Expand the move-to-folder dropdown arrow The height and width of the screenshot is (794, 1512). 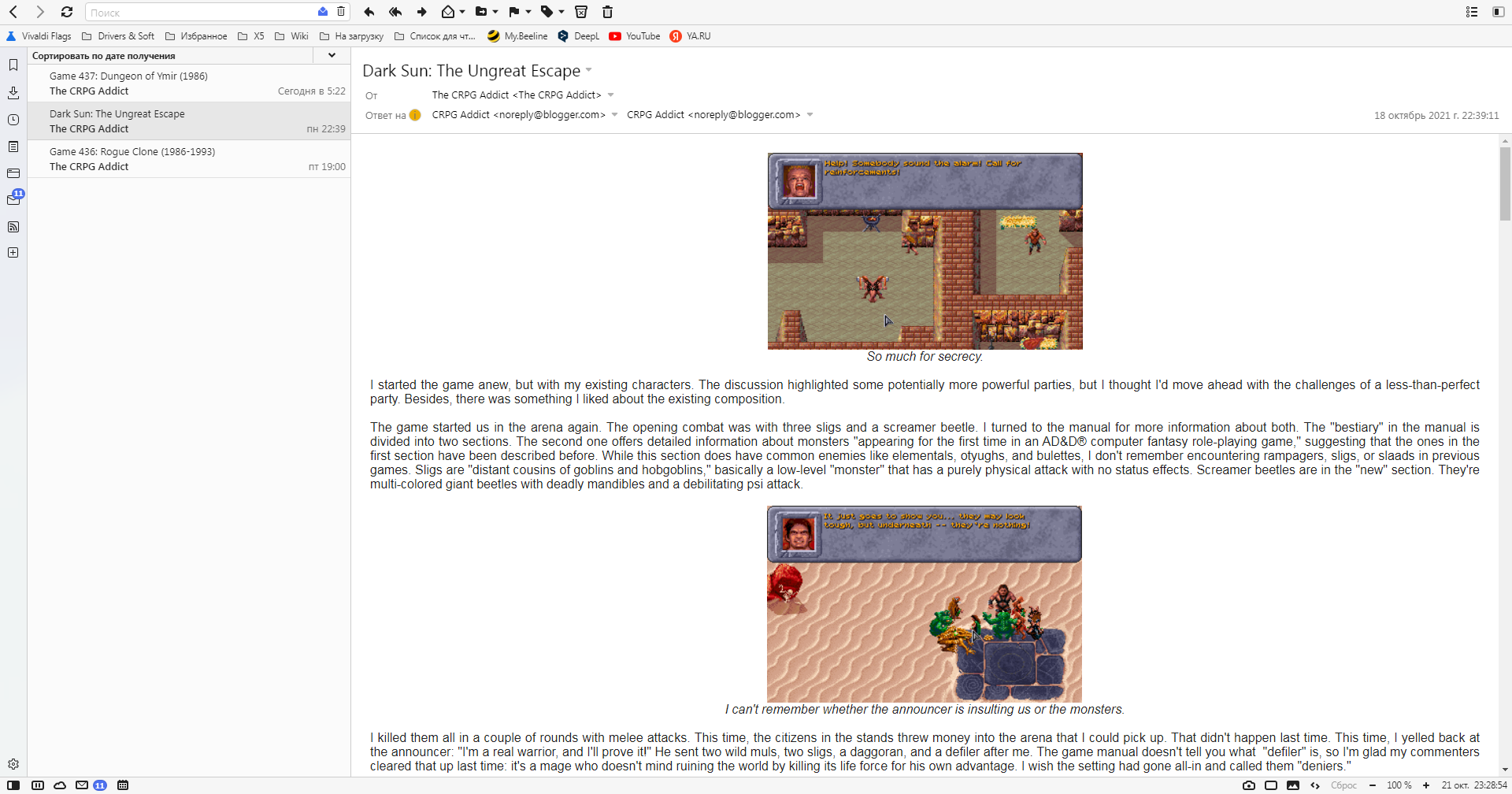[x=495, y=12]
